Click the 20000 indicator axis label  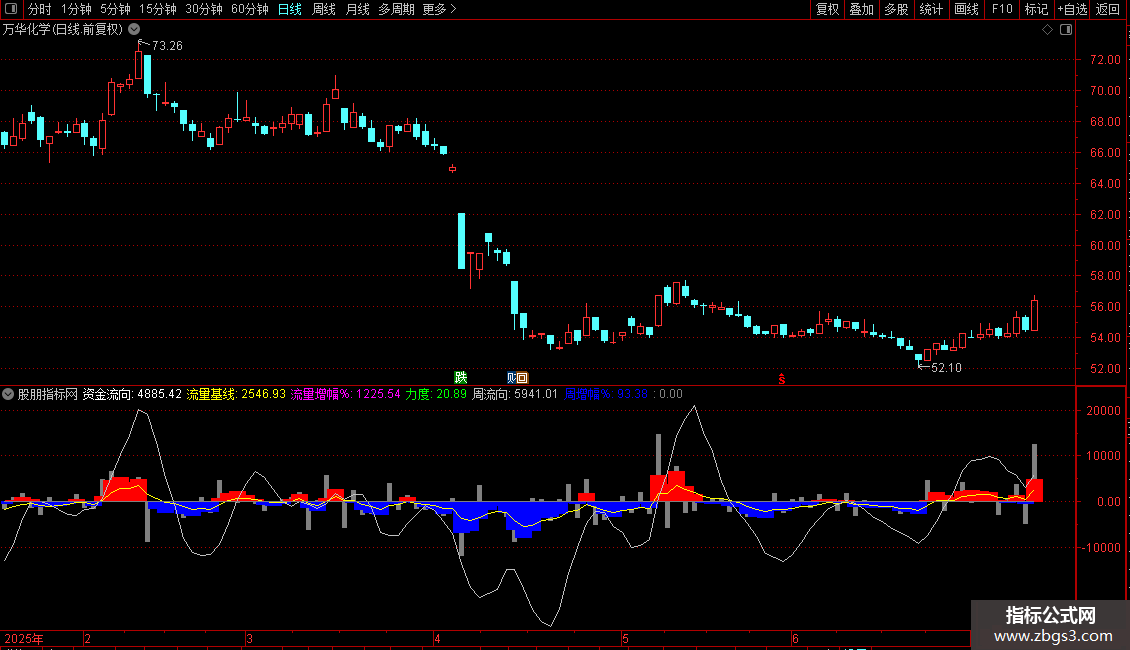click(1103, 411)
